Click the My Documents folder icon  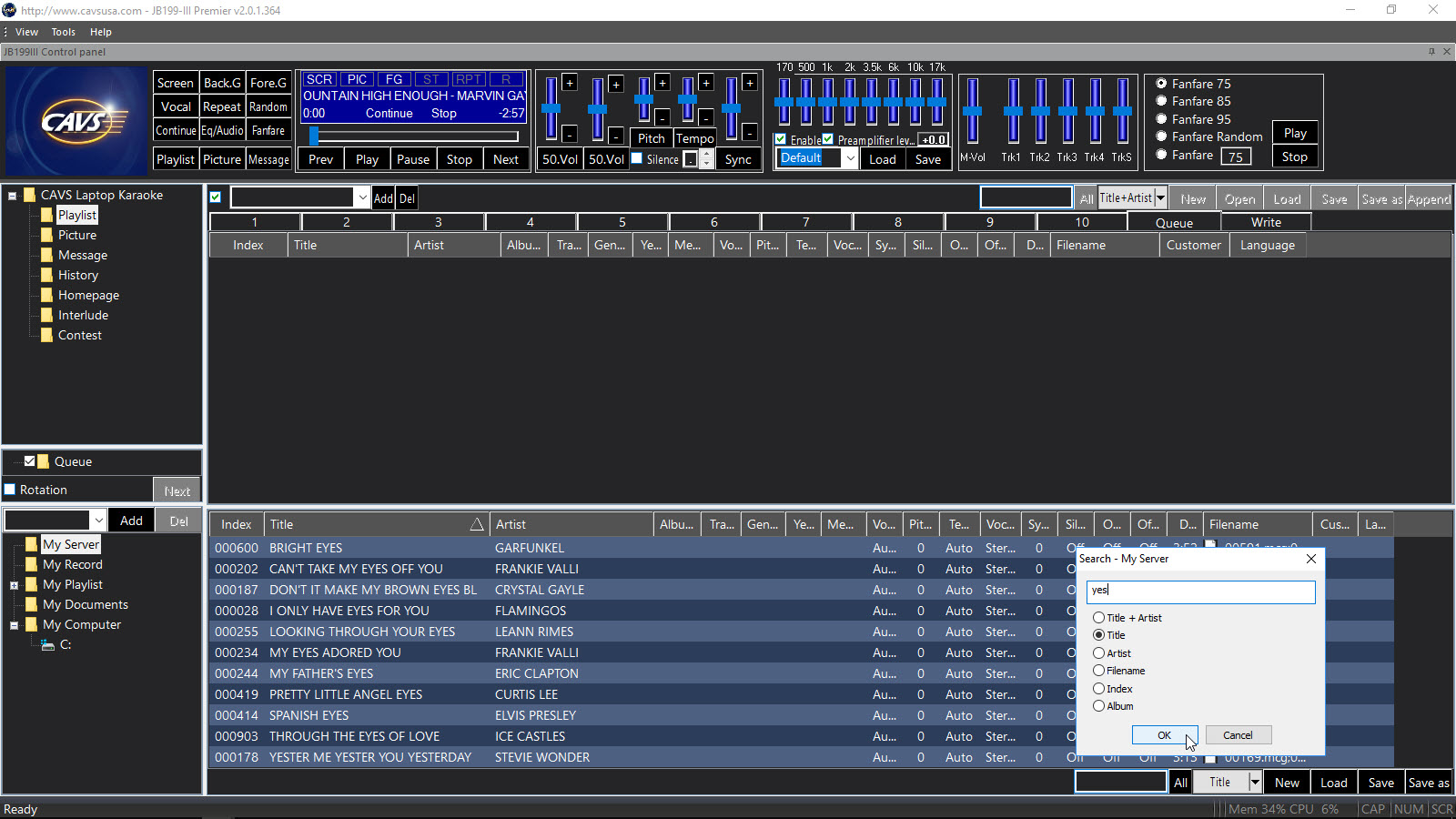tap(32, 604)
